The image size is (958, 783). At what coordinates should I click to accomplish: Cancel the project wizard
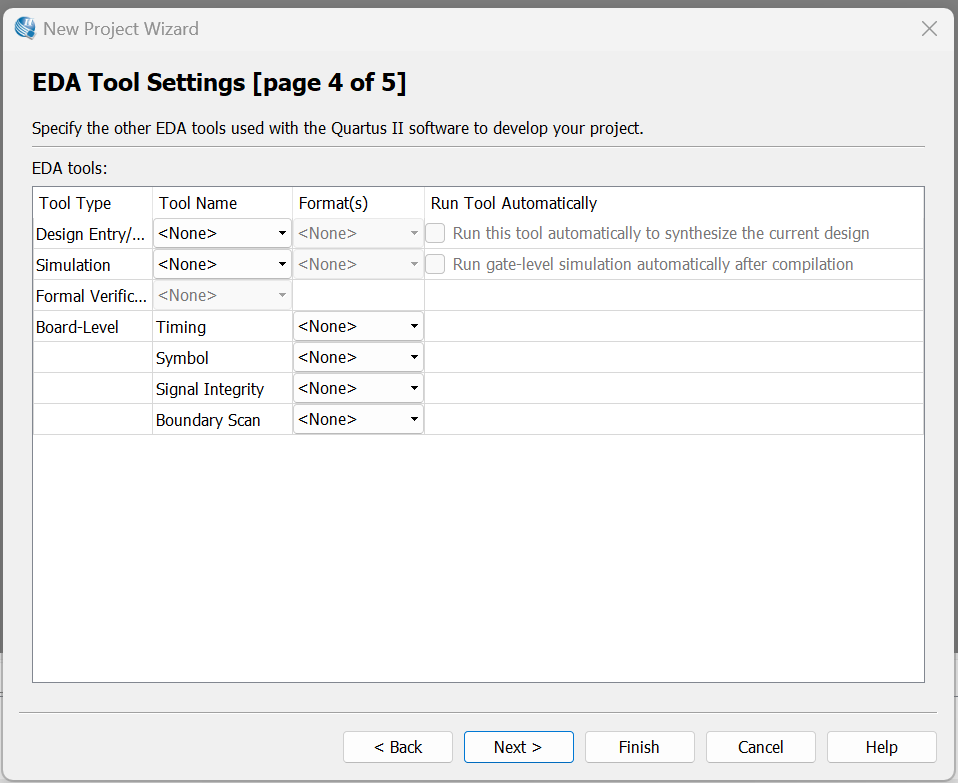tap(761, 747)
